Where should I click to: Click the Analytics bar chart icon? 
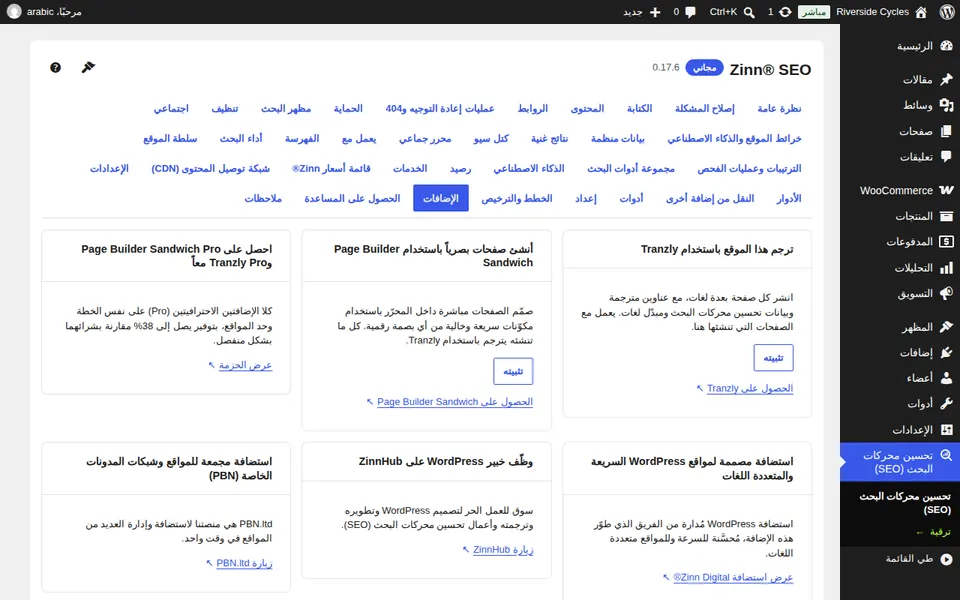947,268
